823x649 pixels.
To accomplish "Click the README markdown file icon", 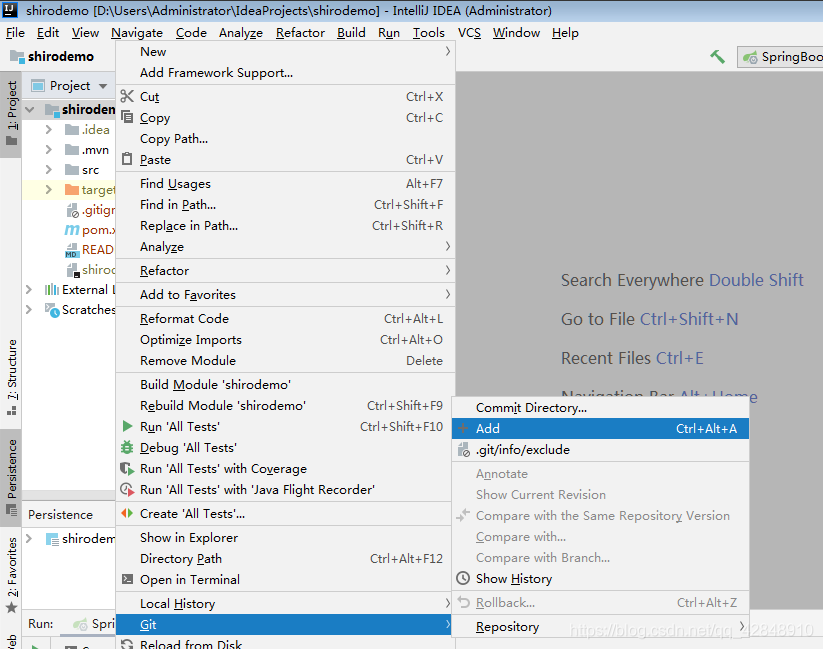I will (x=71, y=250).
